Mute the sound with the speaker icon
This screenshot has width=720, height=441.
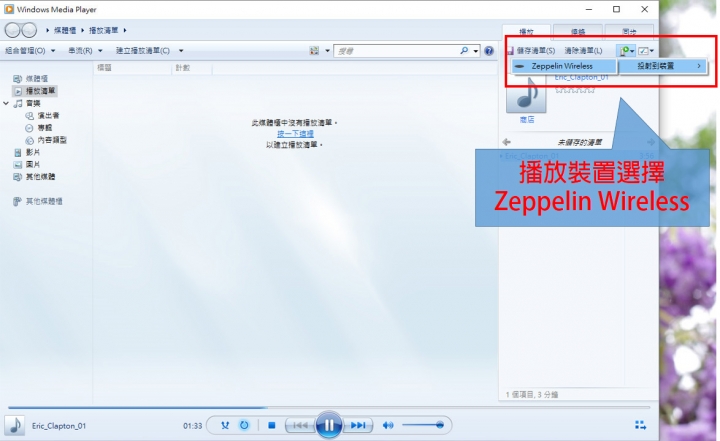pos(388,425)
